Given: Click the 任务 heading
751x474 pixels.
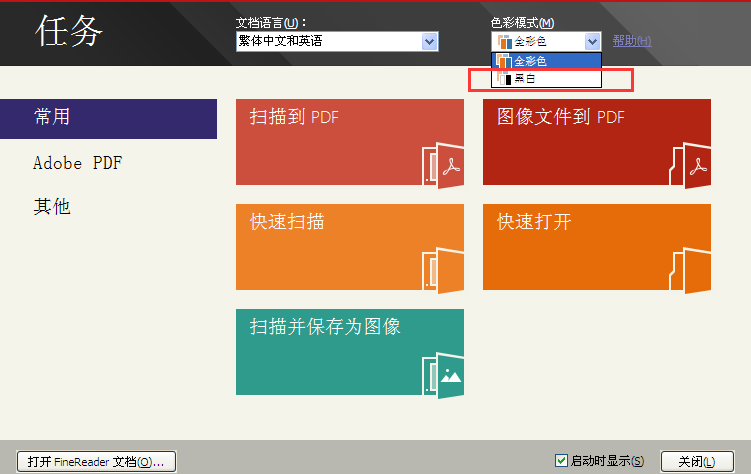Looking at the screenshot, I should click(x=68, y=31).
